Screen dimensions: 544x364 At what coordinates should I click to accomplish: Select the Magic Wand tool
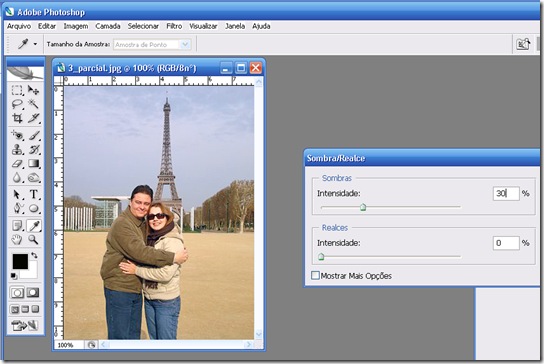33,104
